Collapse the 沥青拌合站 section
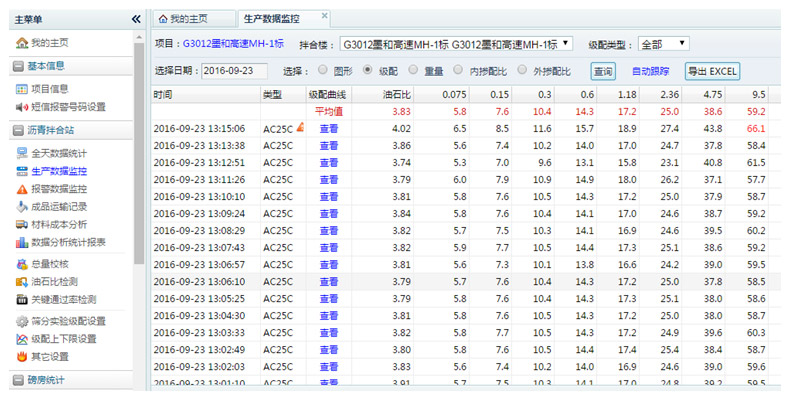The image size is (788, 397). [19, 131]
